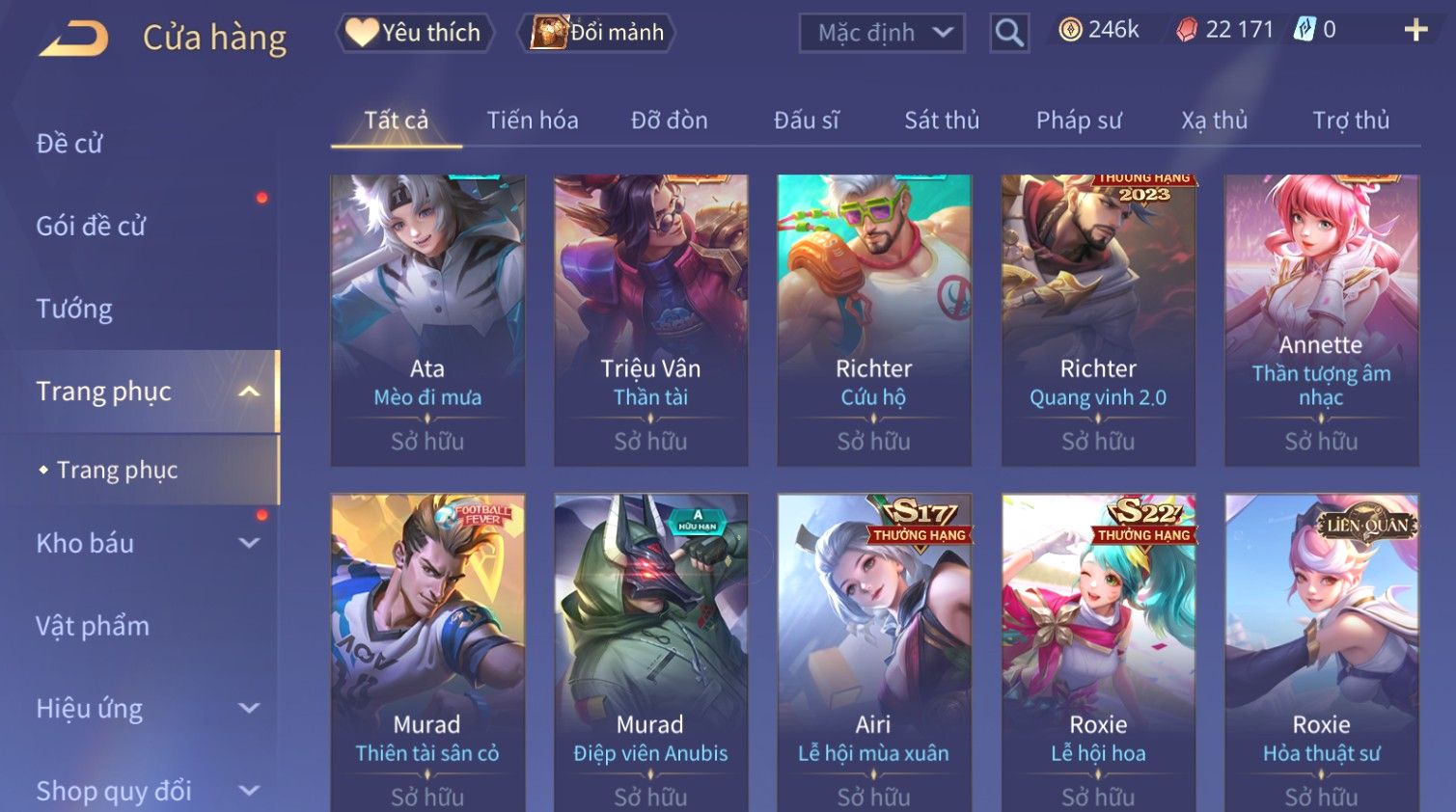
Task: Tap the plus icon to add currency
Action: point(1415,31)
